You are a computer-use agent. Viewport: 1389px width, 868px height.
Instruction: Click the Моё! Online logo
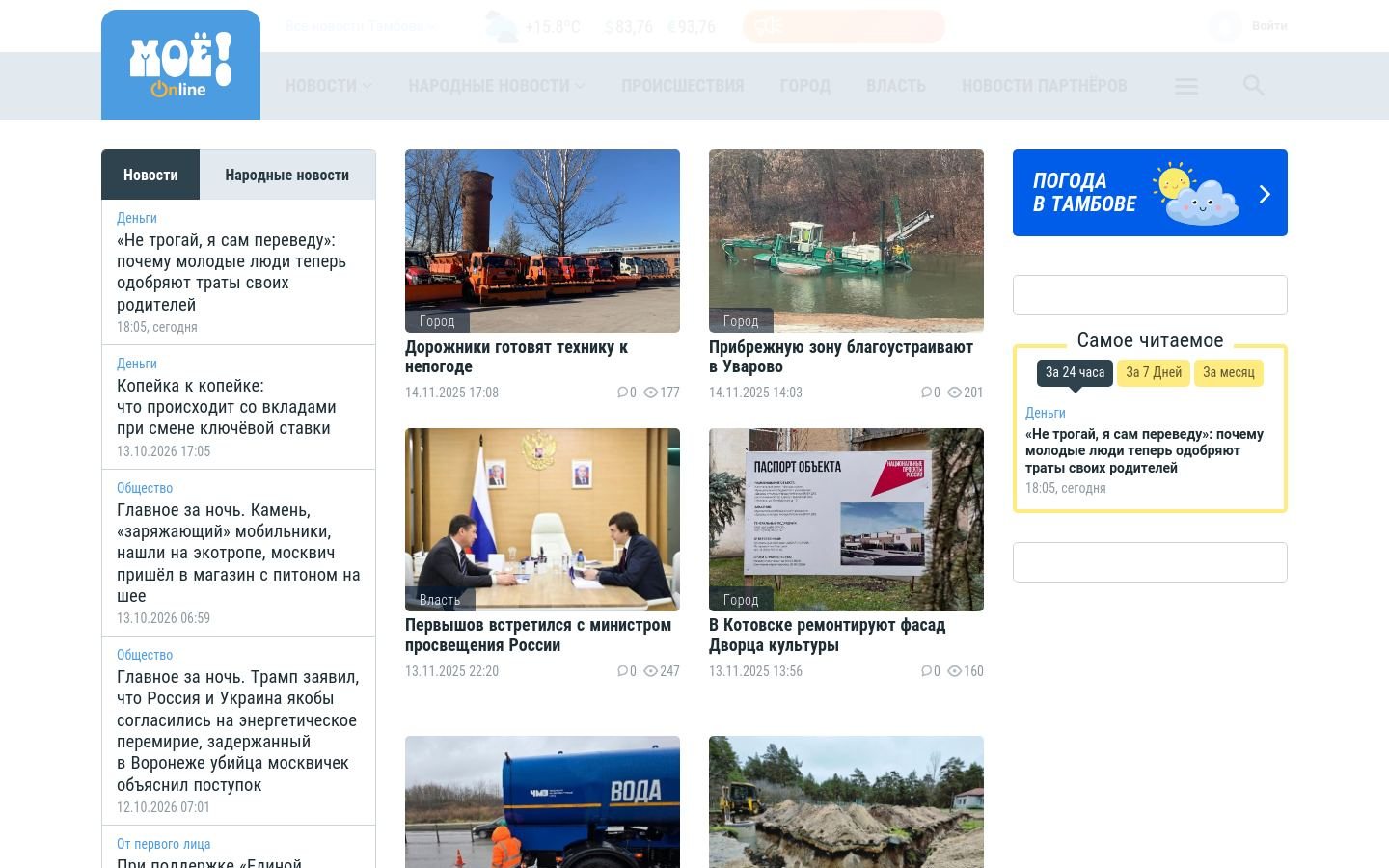180,65
